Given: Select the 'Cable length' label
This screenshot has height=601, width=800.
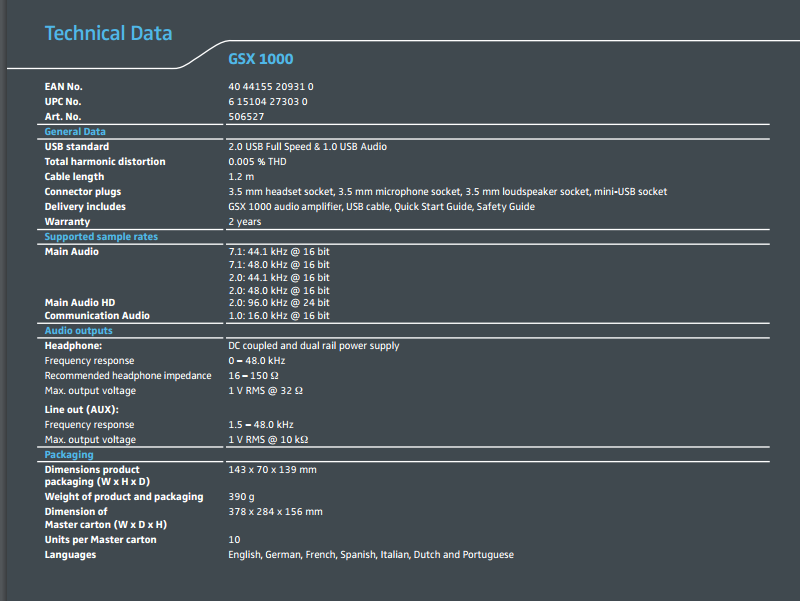Looking at the screenshot, I should pyautogui.click(x=74, y=177).
